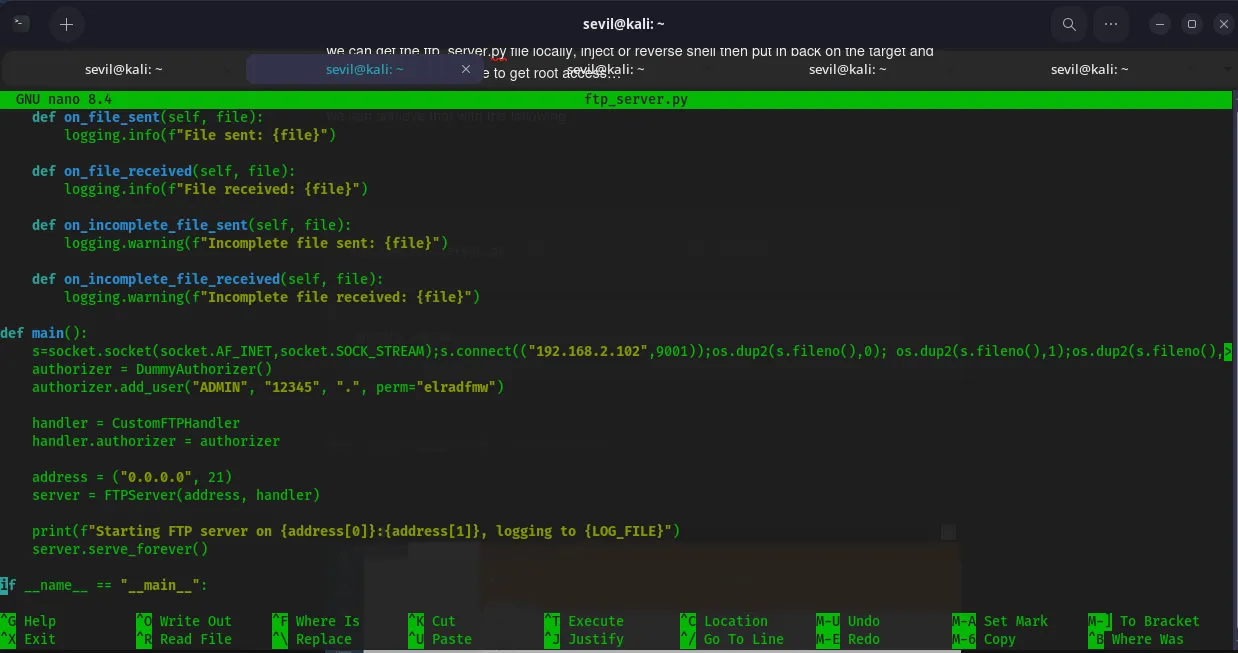The image size is (1238, 653).
Task: Maximize the terminal window
Action: pos(1191,24)
